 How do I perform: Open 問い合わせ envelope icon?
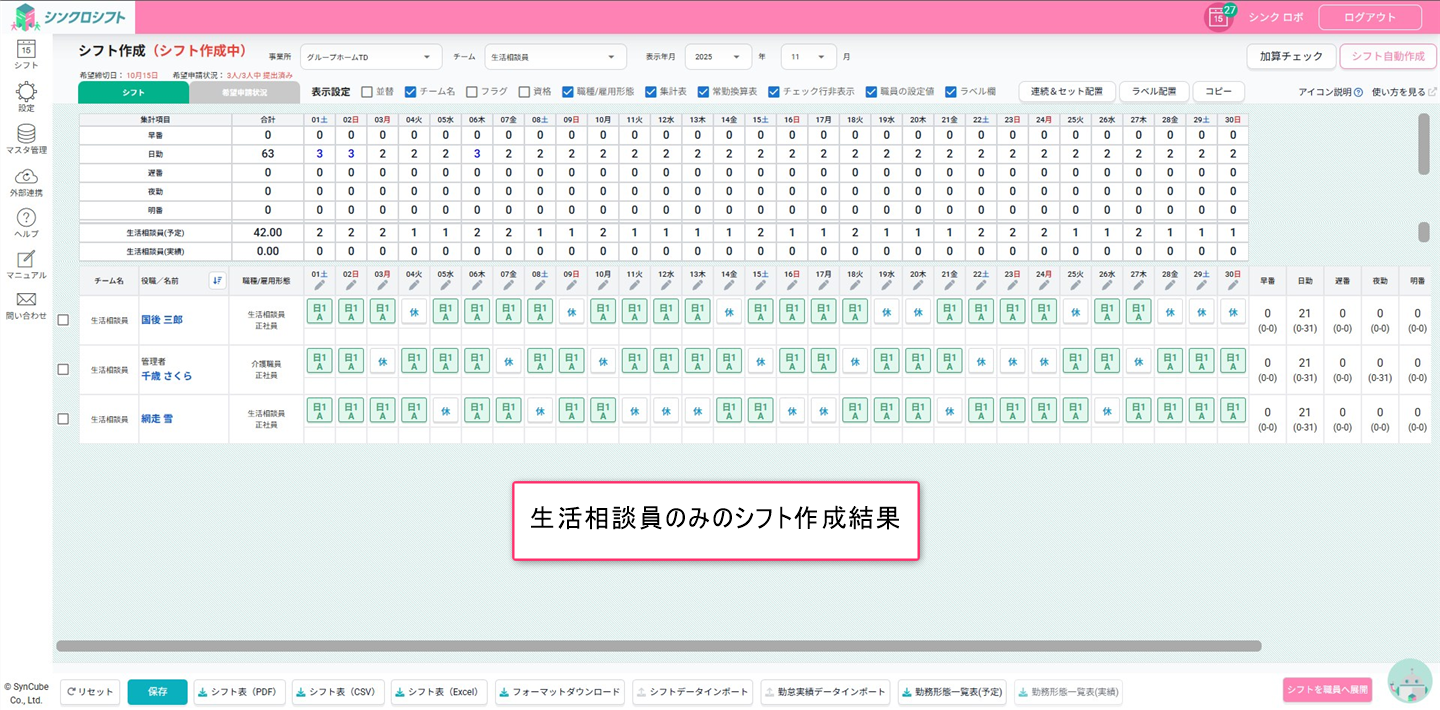click(x=26, y=300)
